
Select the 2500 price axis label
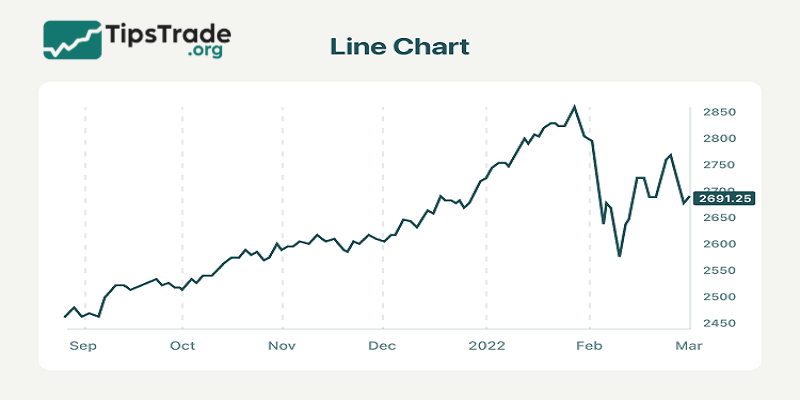click(717, 297)
